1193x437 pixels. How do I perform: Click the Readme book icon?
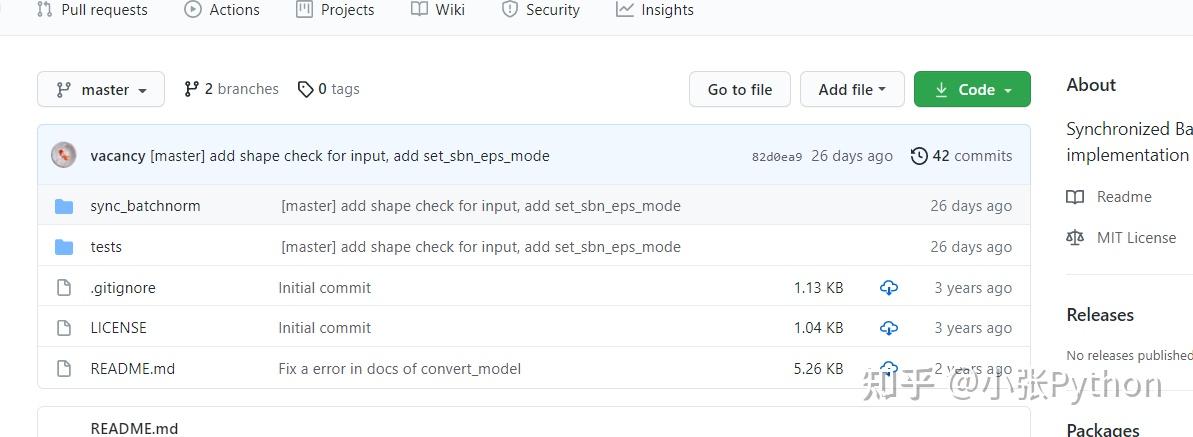[x=1075, y=197]
